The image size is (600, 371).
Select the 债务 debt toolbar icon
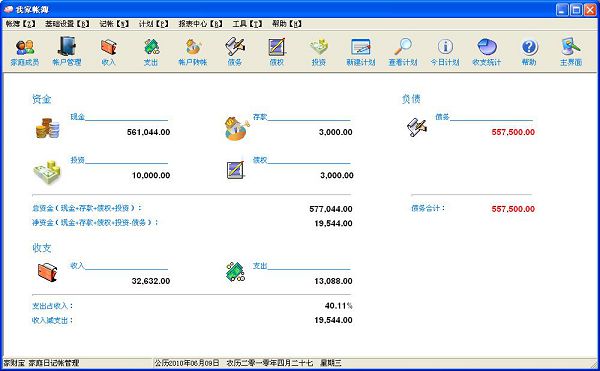[x=235, y=52]
